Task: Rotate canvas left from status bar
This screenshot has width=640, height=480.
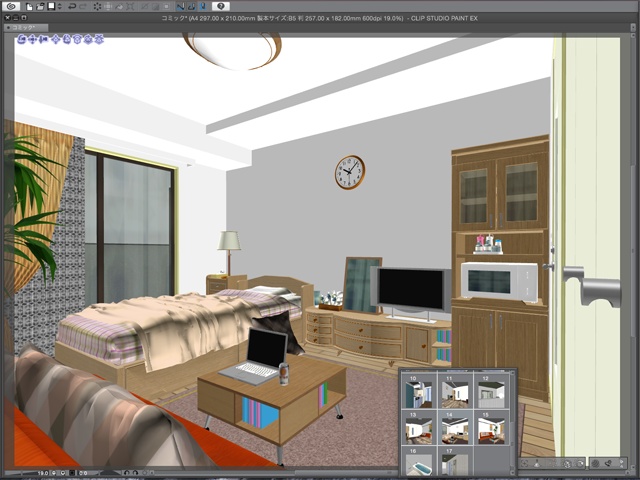Action: point(127,473)
